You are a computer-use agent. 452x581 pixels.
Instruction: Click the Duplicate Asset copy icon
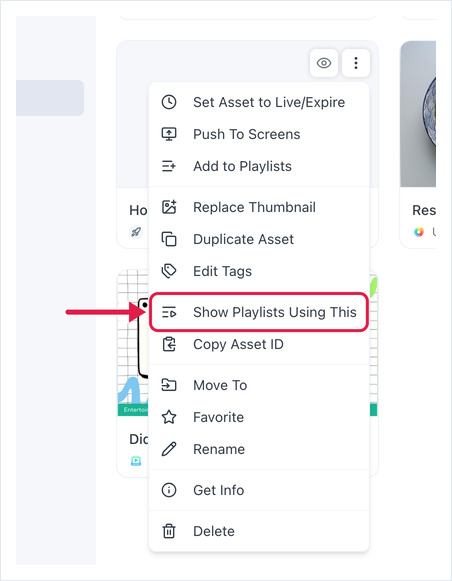[x=169, y=239]
